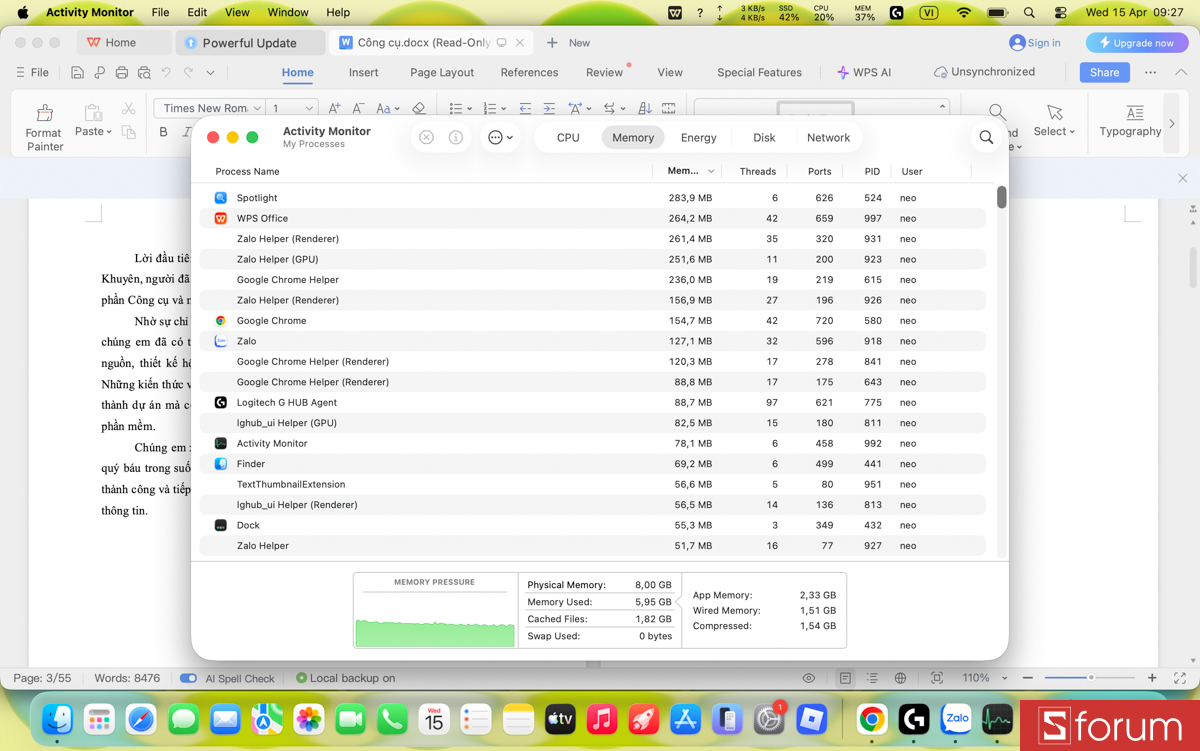Select the Format Painter tool
Screen dimensions: 1200x751
point(43,124)
